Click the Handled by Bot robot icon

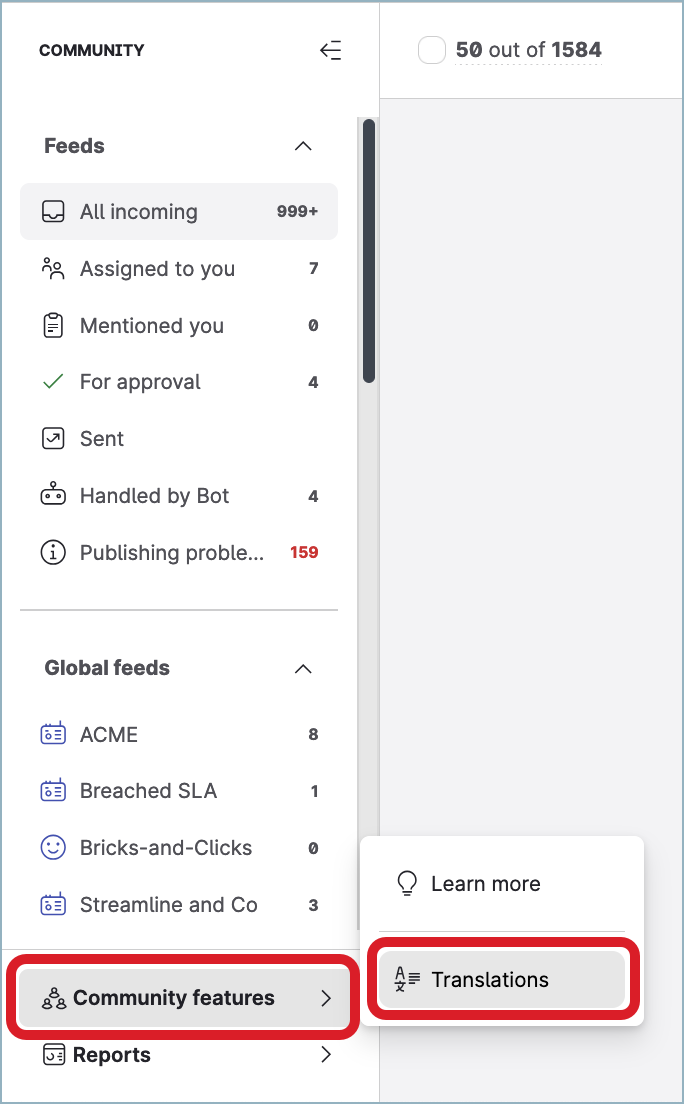53,495
